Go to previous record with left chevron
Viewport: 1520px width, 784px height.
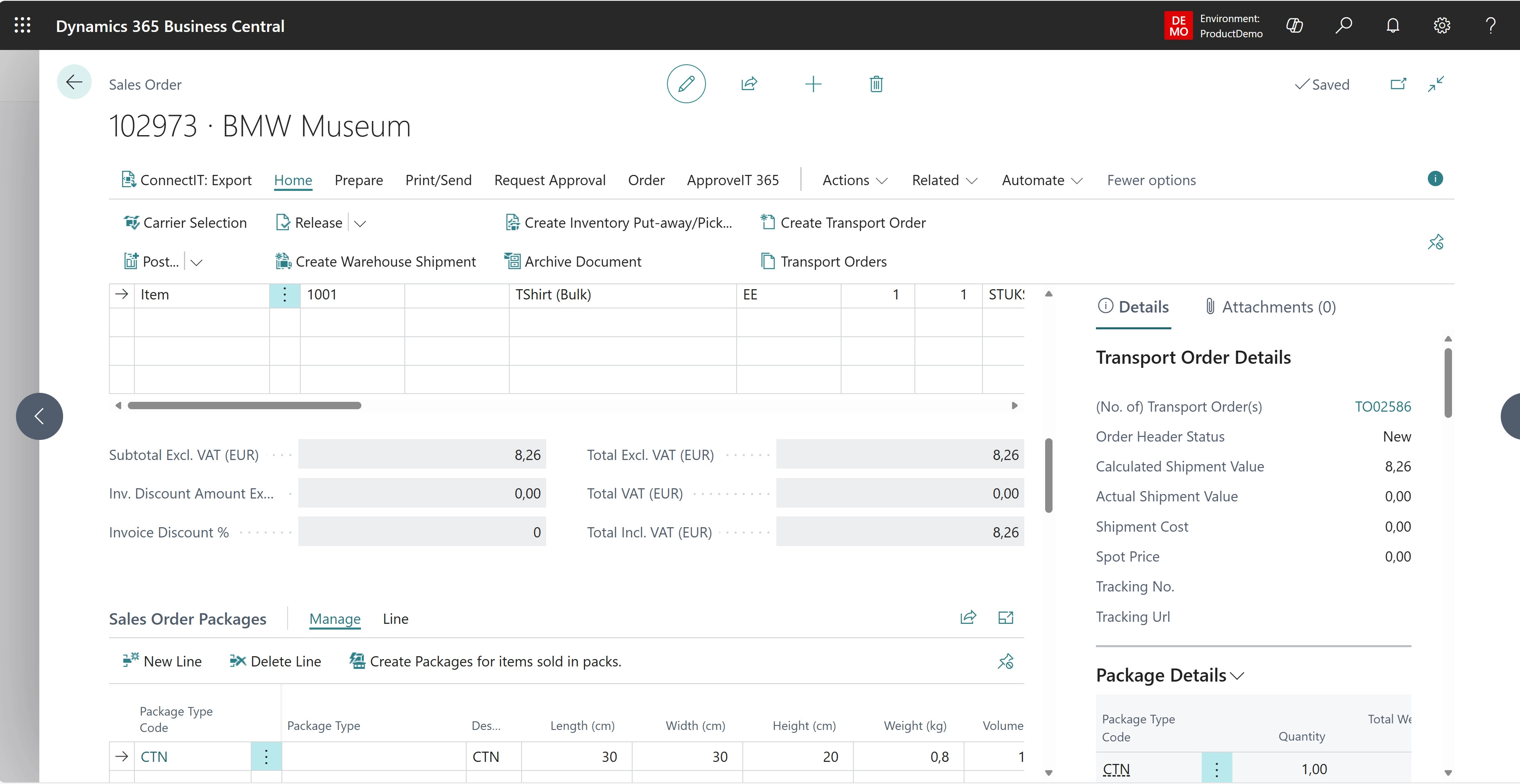39,416
